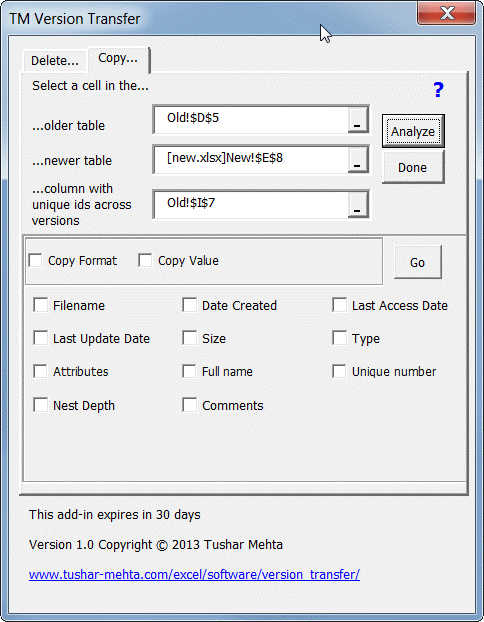This screenshot has height=622, width=484.
Task: Collapse dialog via older table range selector button
Action: tap(357, 120)
